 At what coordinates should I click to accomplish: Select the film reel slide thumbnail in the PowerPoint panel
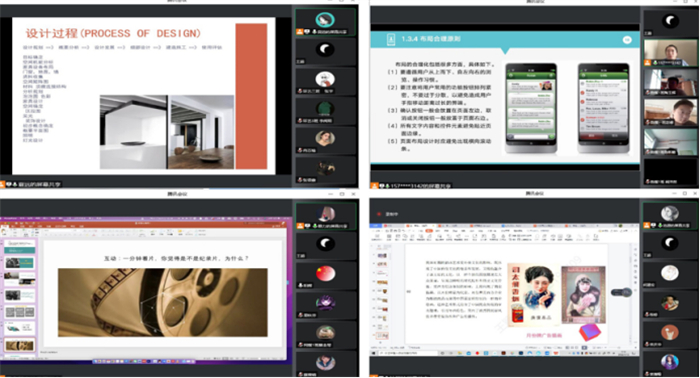[x=19, y=346]
